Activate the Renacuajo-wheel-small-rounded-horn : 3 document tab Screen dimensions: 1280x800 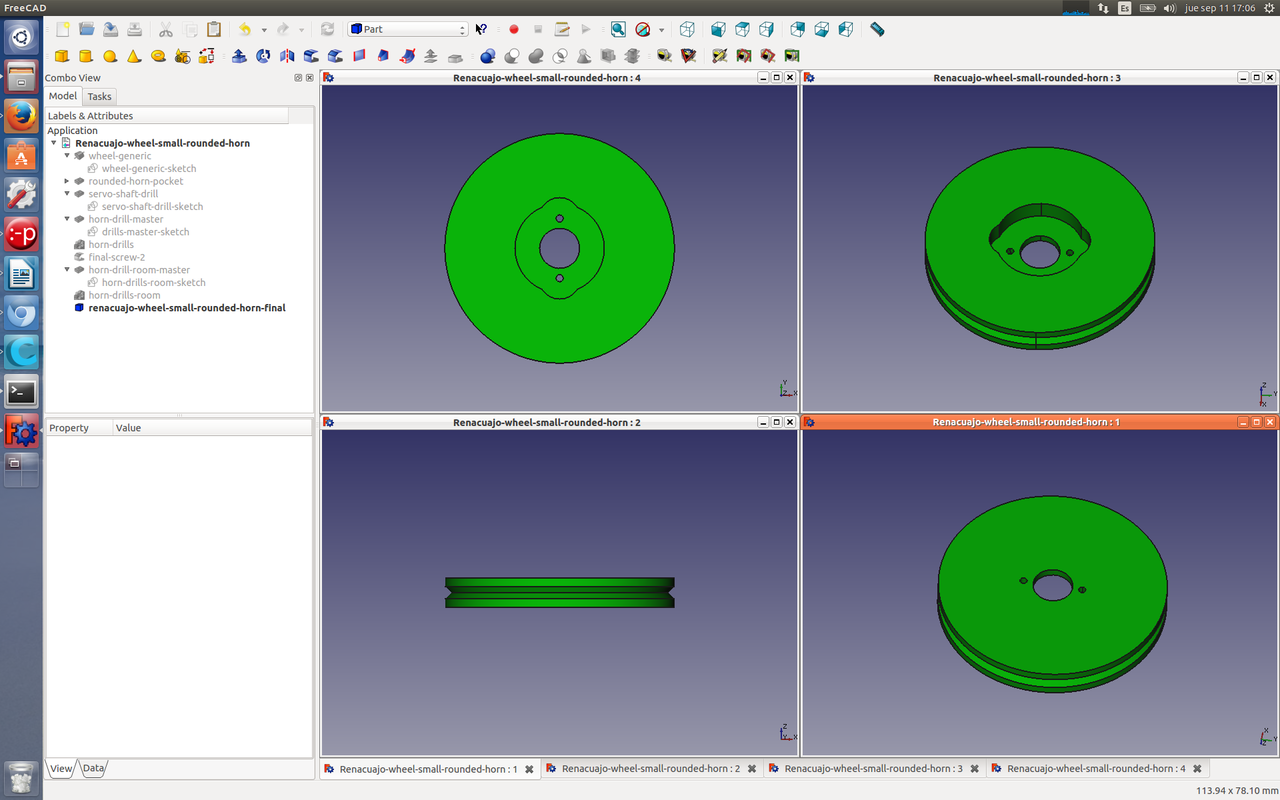pyautogui.click(x=873, y=769)
